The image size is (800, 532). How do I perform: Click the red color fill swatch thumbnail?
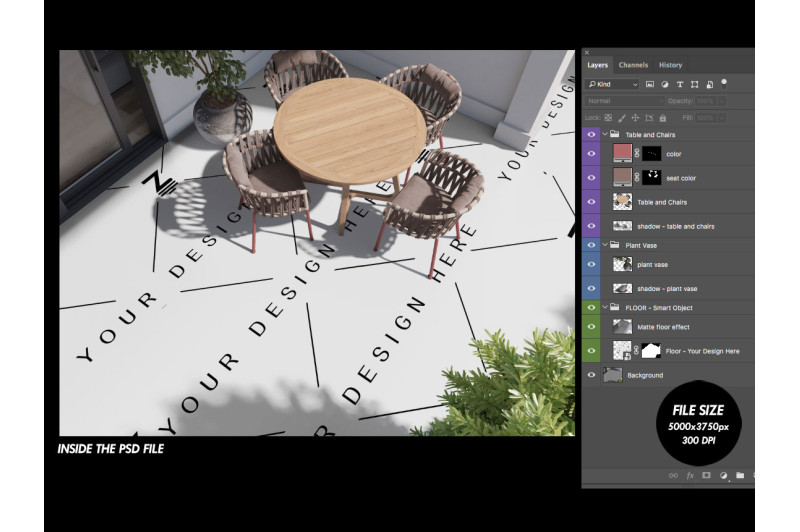pyautogui.click(x=622, y=153)
